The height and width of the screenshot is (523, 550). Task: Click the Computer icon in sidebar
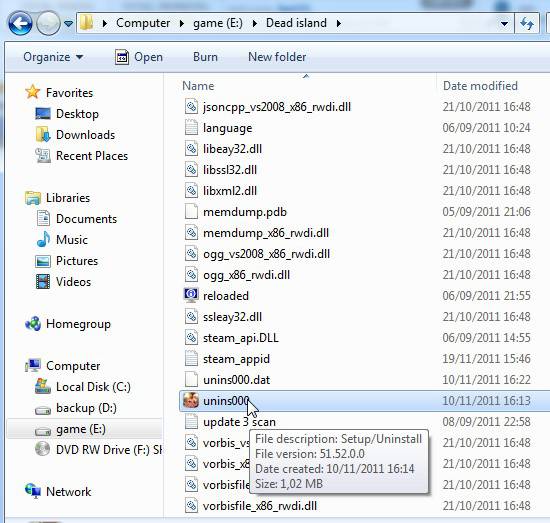(33, 366)
